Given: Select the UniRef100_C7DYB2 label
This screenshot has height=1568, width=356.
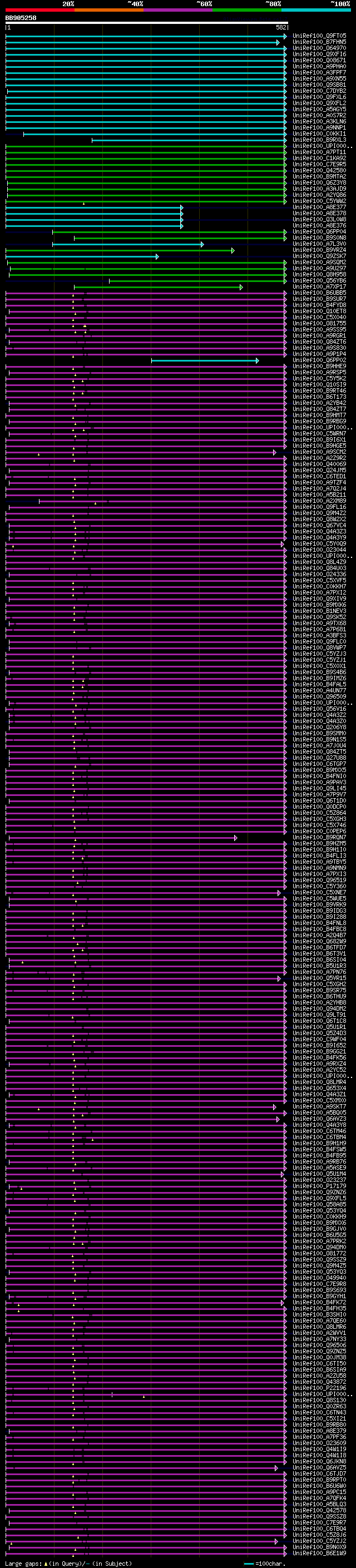Looking at the screenshot, I should (319, 91).
